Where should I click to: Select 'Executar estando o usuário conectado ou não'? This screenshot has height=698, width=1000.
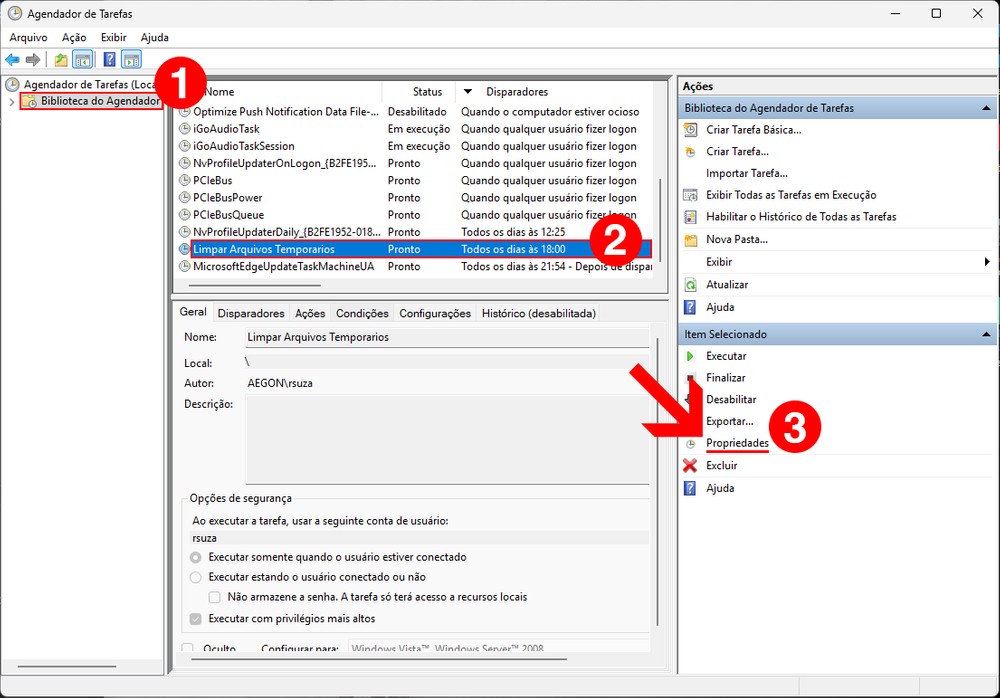[196, 577]
